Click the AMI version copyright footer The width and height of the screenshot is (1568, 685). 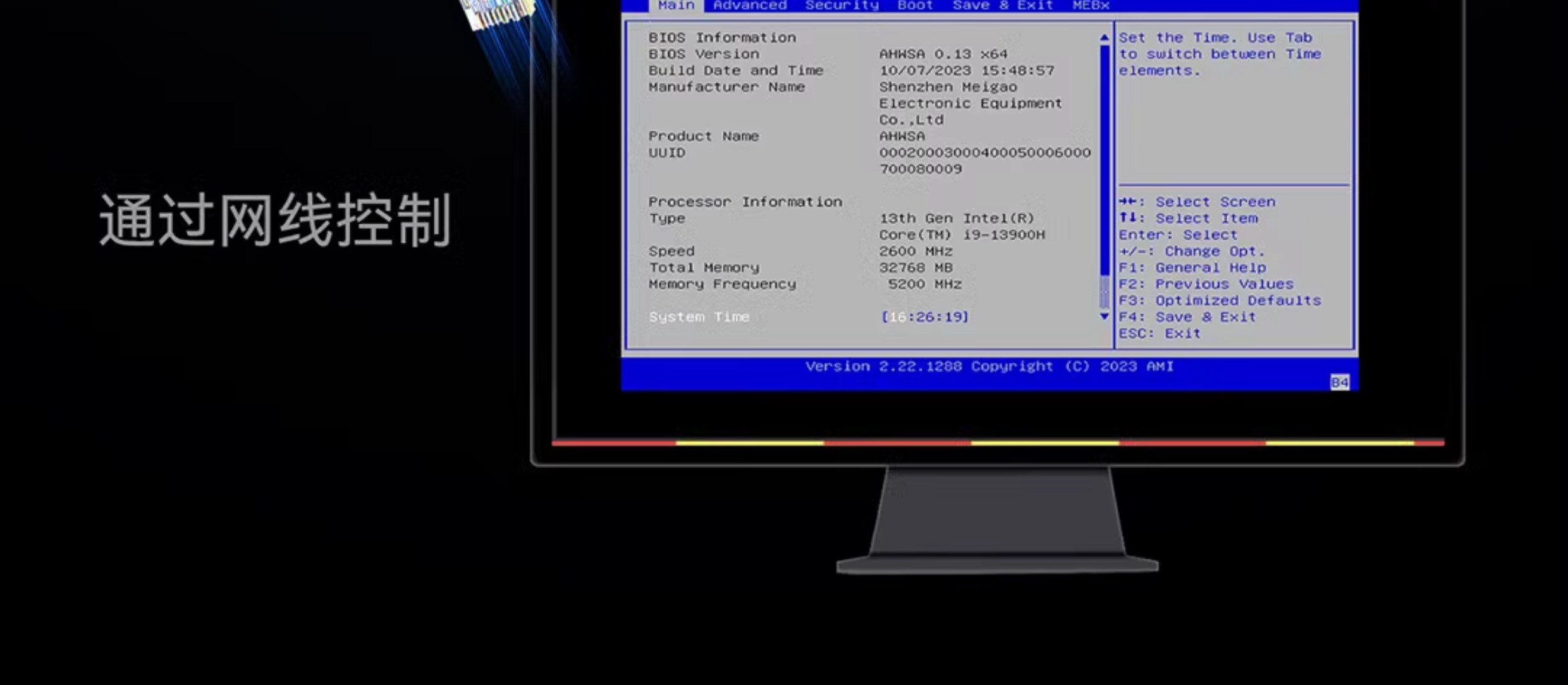[989, 367]
